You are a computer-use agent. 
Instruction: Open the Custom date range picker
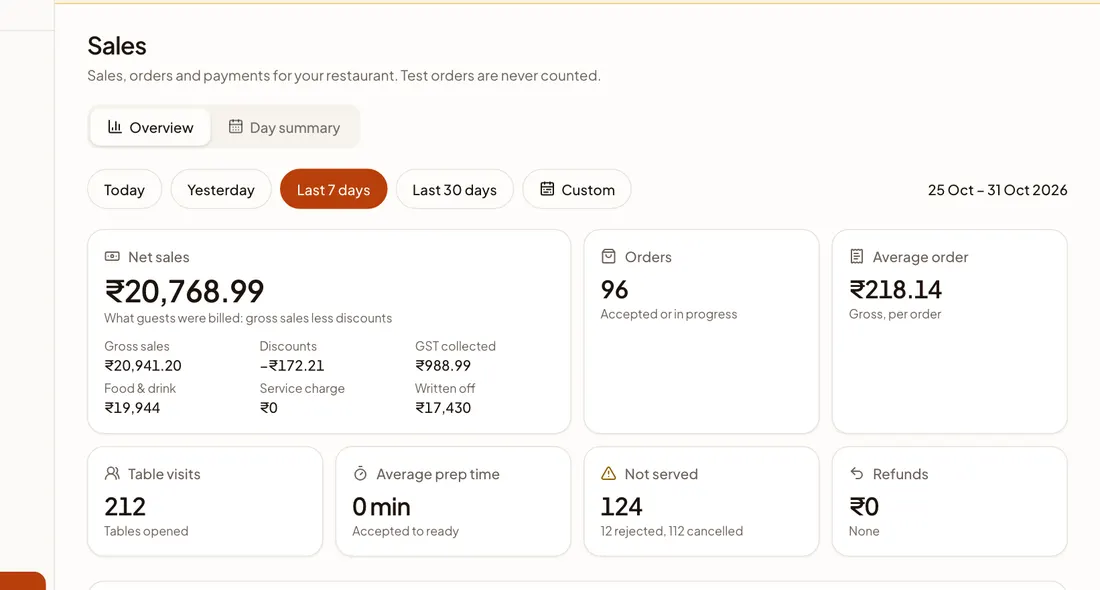click(577, 189)
